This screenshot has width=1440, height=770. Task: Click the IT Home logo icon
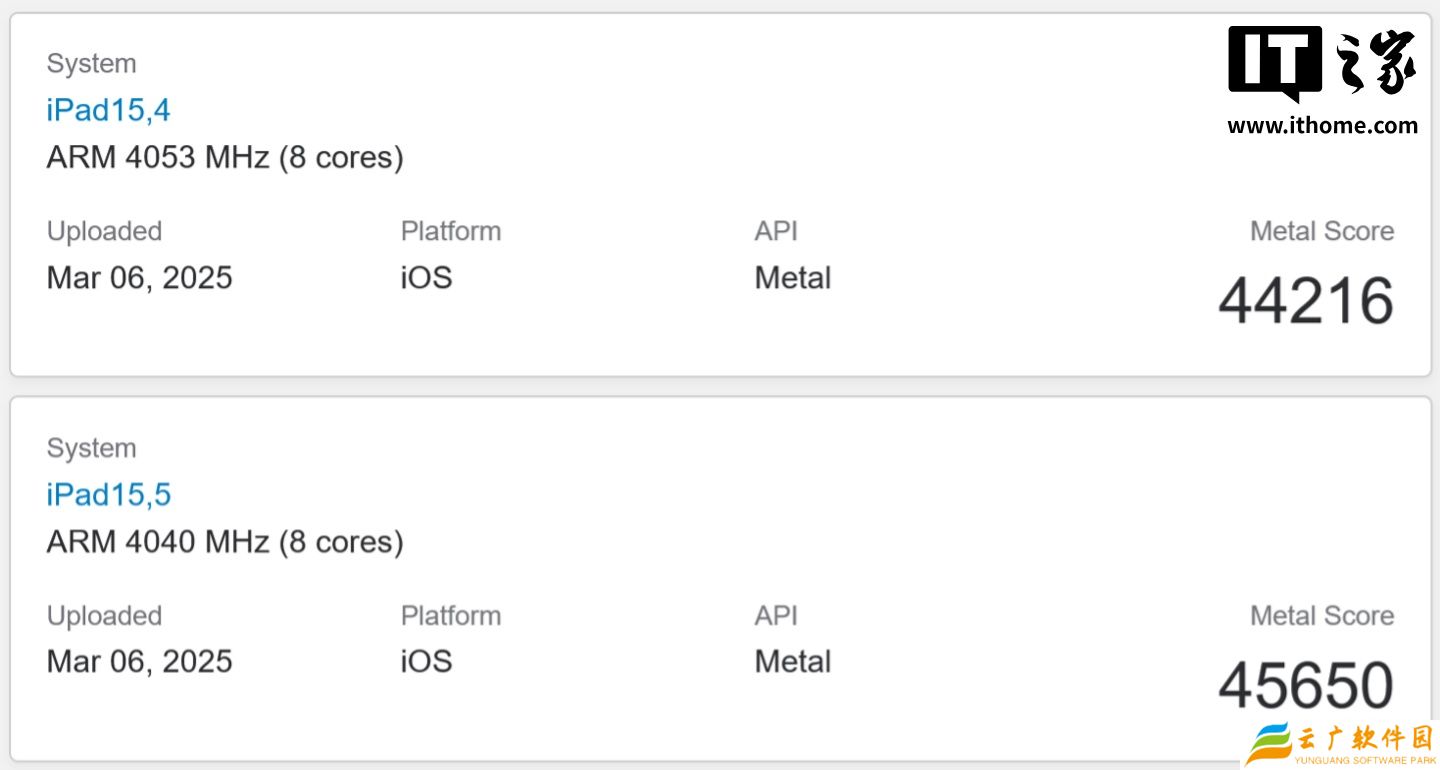[x=1322, y=63]
